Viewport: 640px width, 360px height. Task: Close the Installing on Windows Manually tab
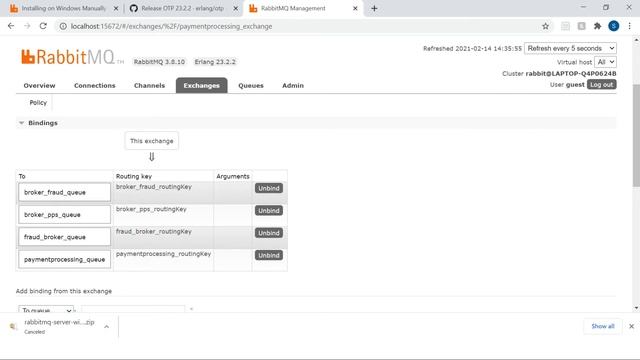tap(116, 8)
